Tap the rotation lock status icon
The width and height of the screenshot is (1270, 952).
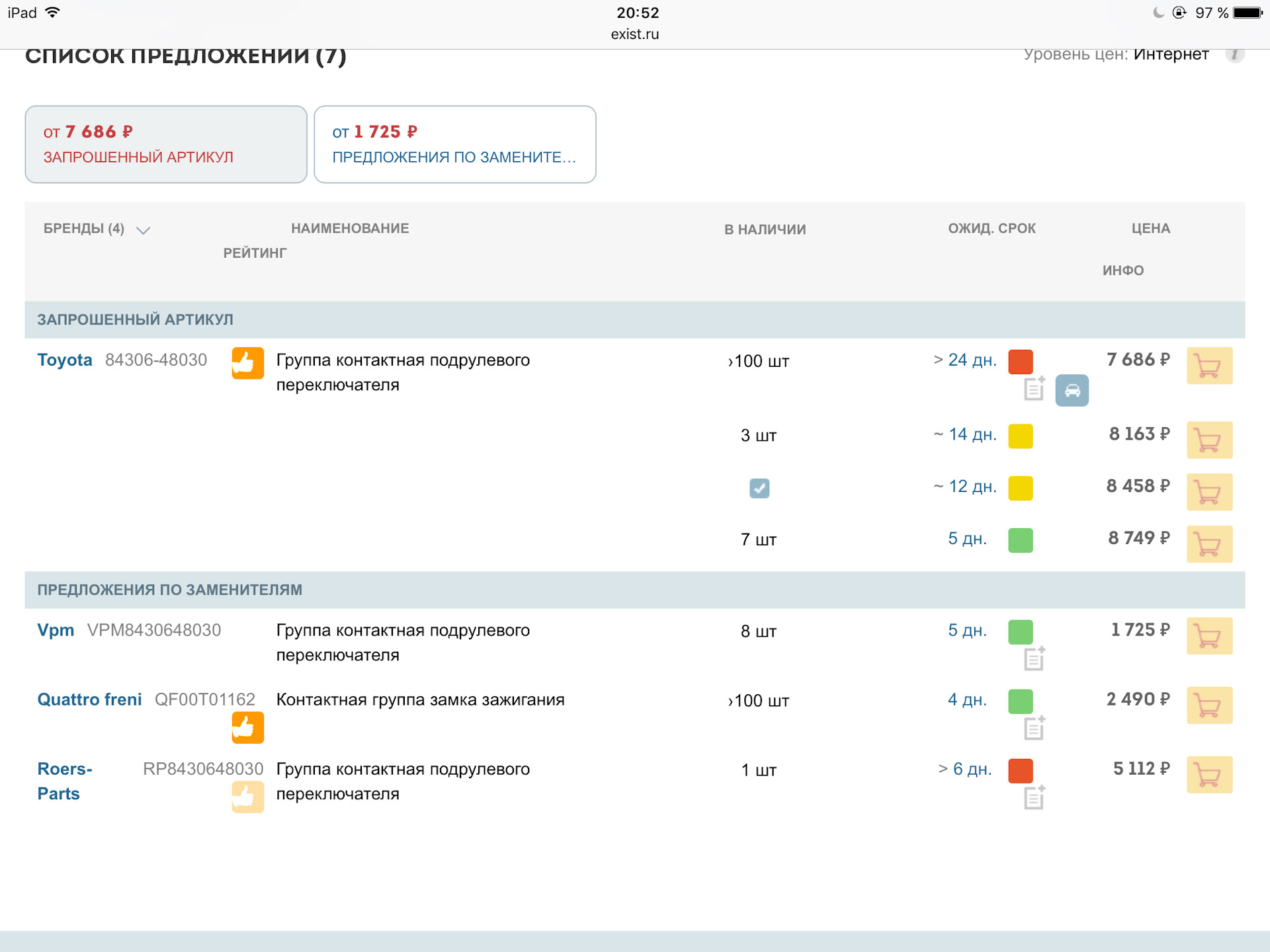point(1179,13)
